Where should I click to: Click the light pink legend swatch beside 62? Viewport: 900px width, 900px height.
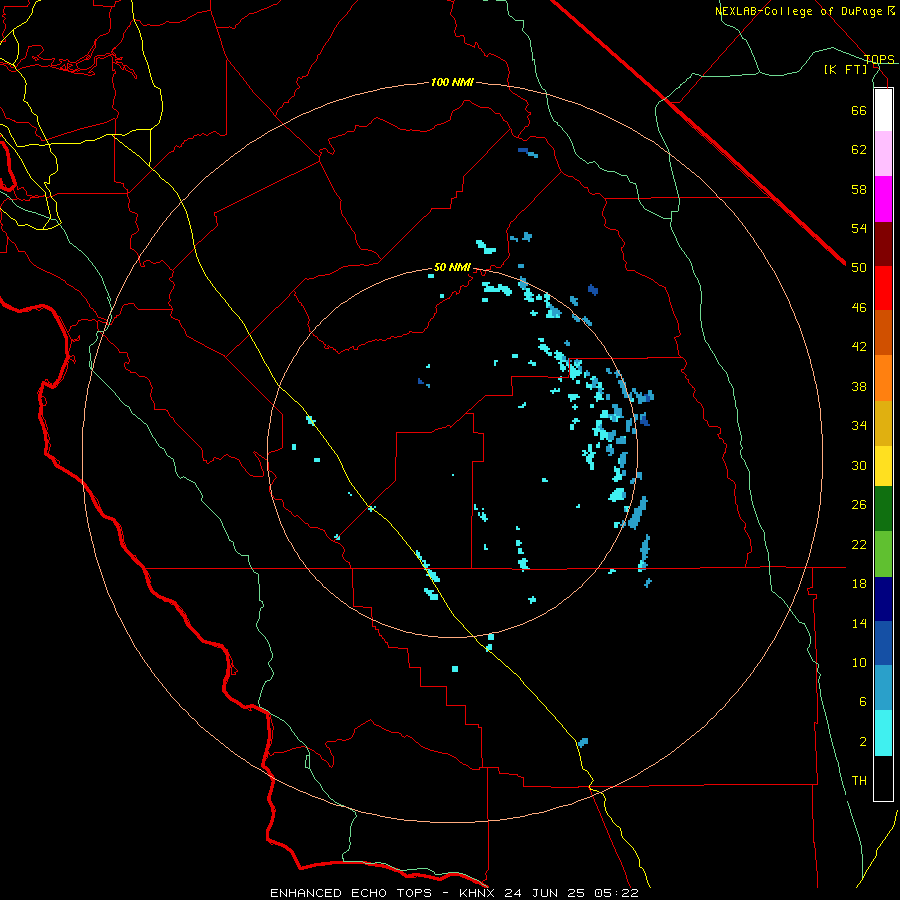coord(883,154)
